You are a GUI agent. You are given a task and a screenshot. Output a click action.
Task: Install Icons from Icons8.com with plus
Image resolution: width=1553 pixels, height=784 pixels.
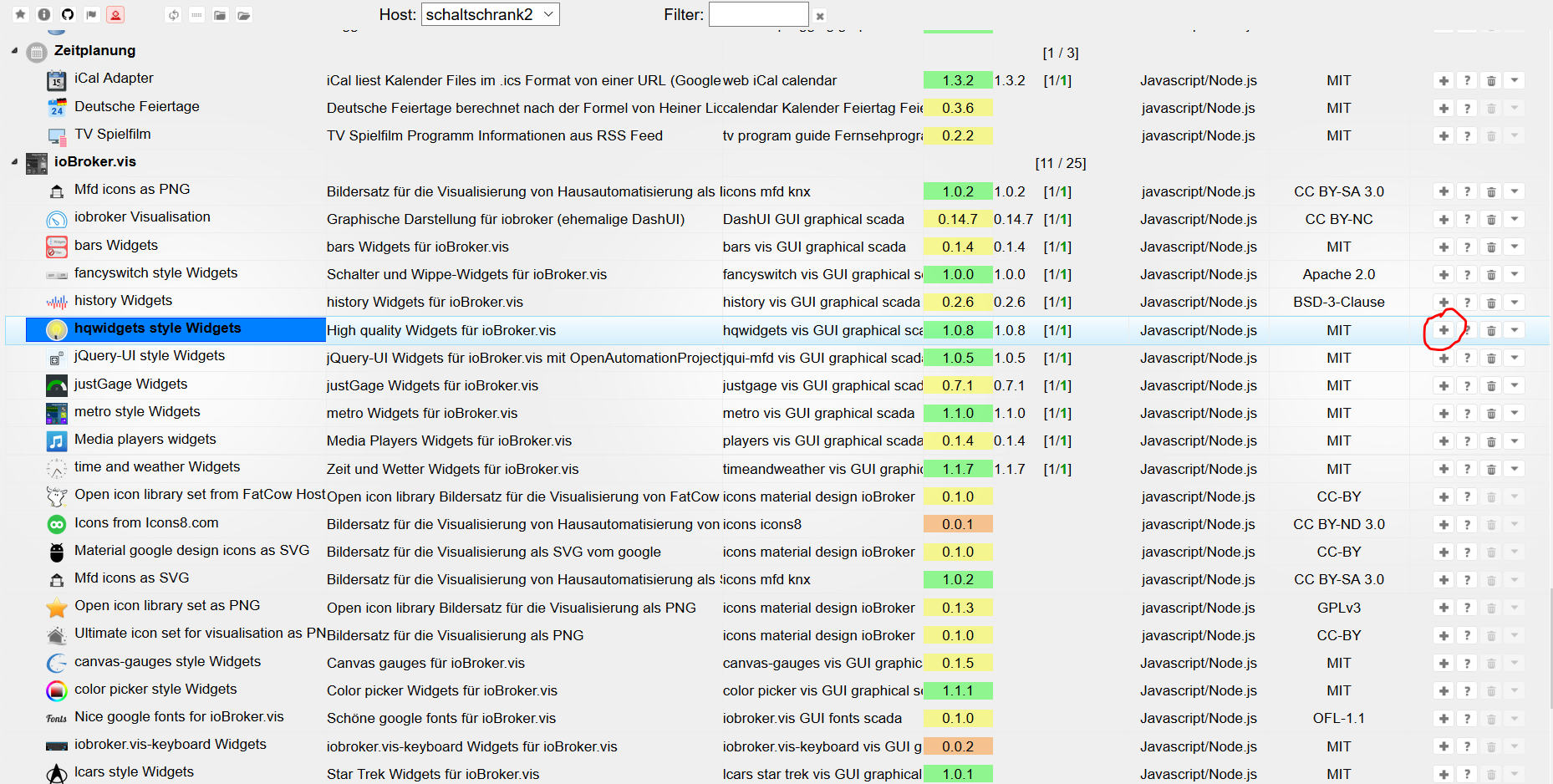pyautogui.click(x=1444, y=525)
